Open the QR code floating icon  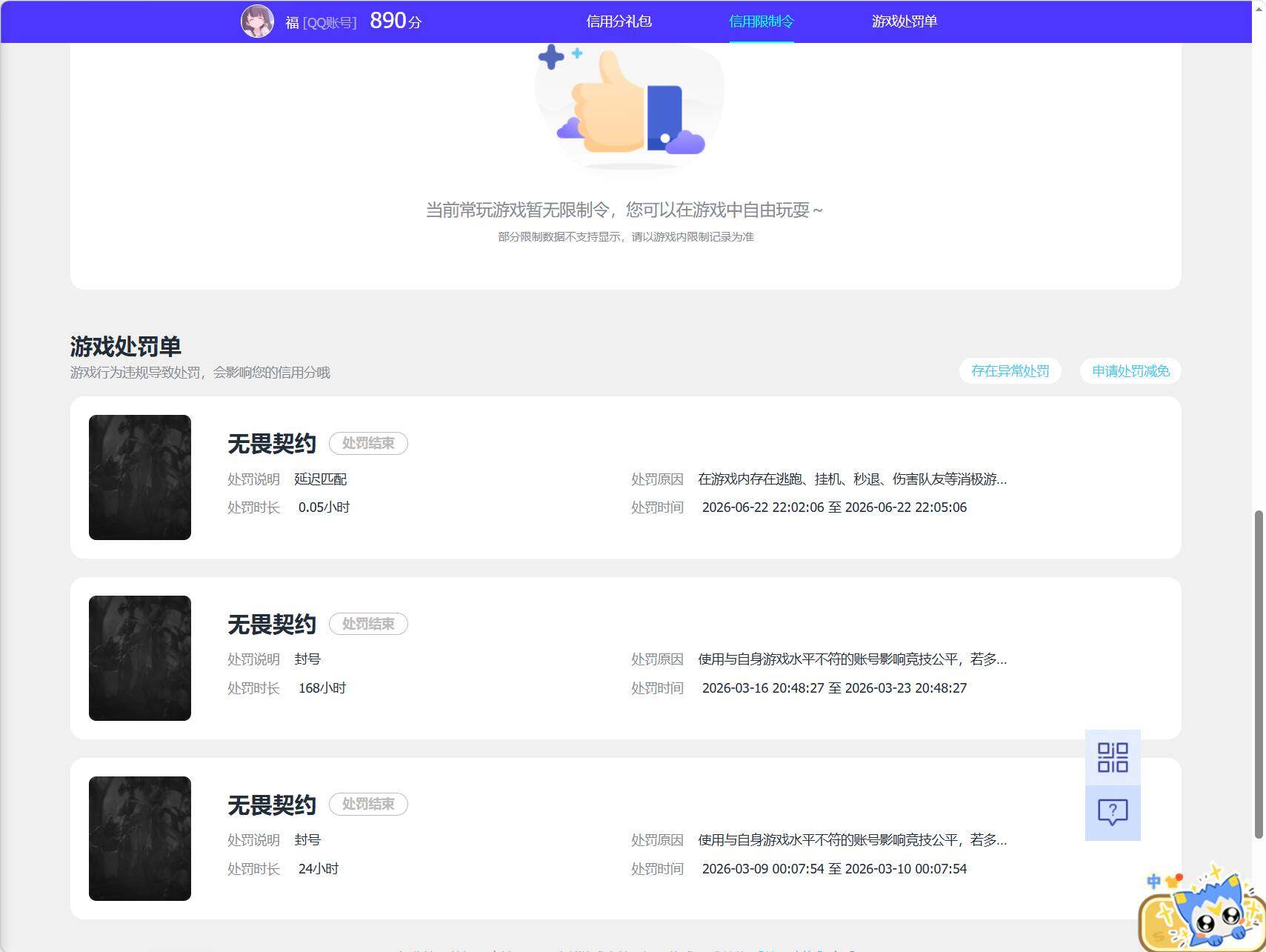tap(1113, 757)
